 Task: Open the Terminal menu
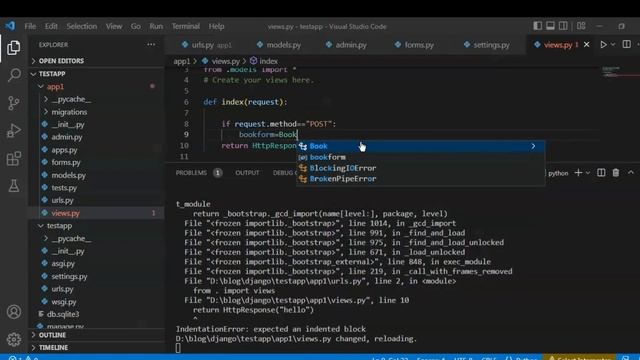(x=186, y=26)
